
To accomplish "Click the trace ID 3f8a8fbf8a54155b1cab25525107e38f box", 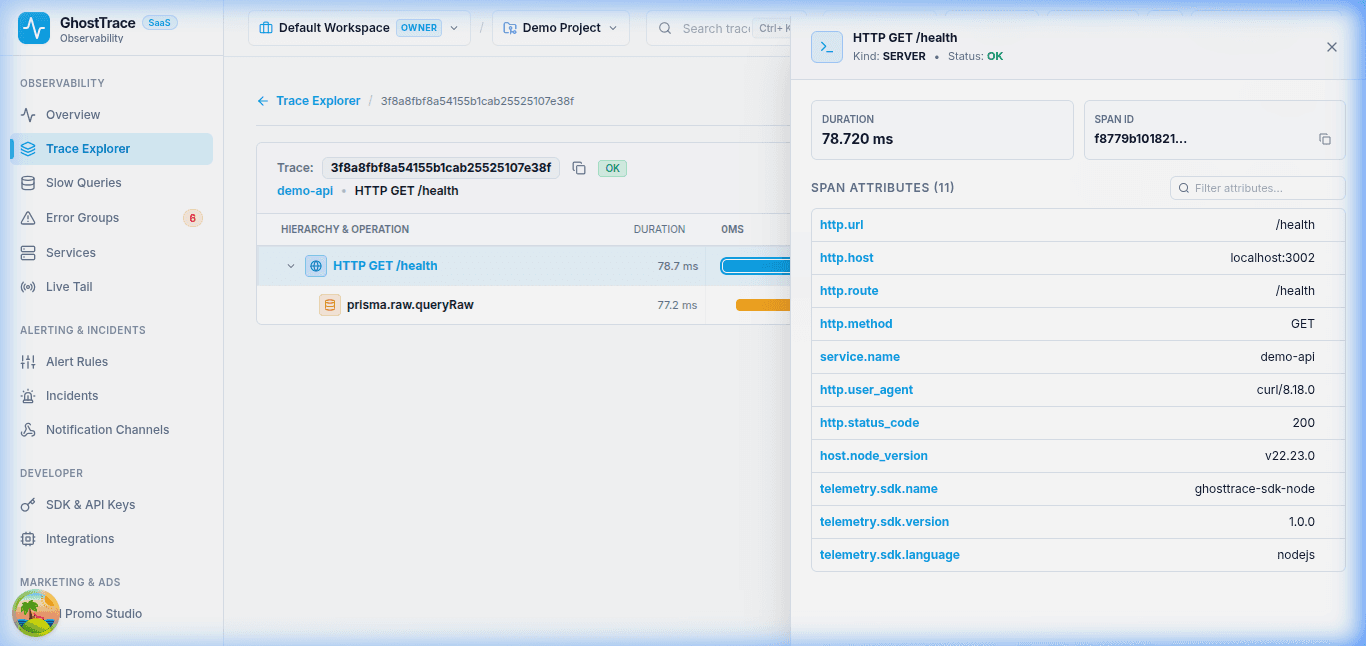I will (x=441, y=168).
